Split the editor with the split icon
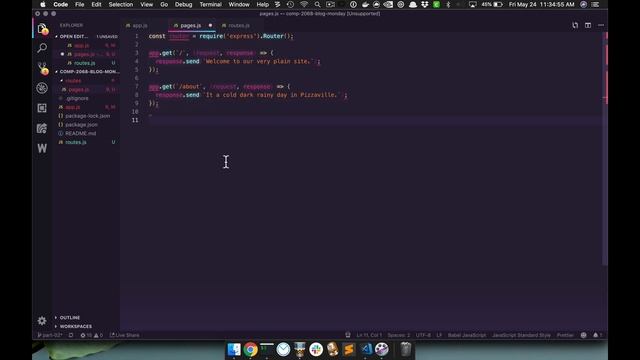Screen dimensions: 640x360 coord(588,25)
